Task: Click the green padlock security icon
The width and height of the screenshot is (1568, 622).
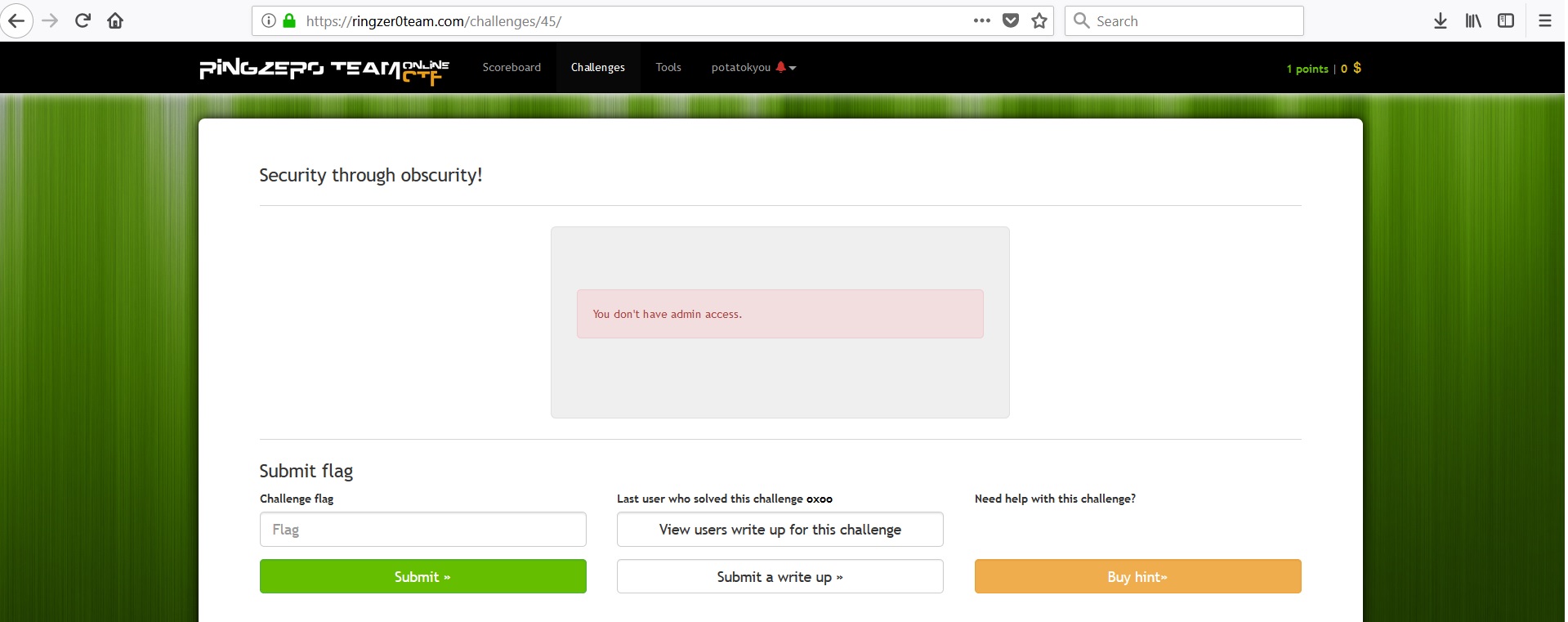Action: [x=288, y=20]
